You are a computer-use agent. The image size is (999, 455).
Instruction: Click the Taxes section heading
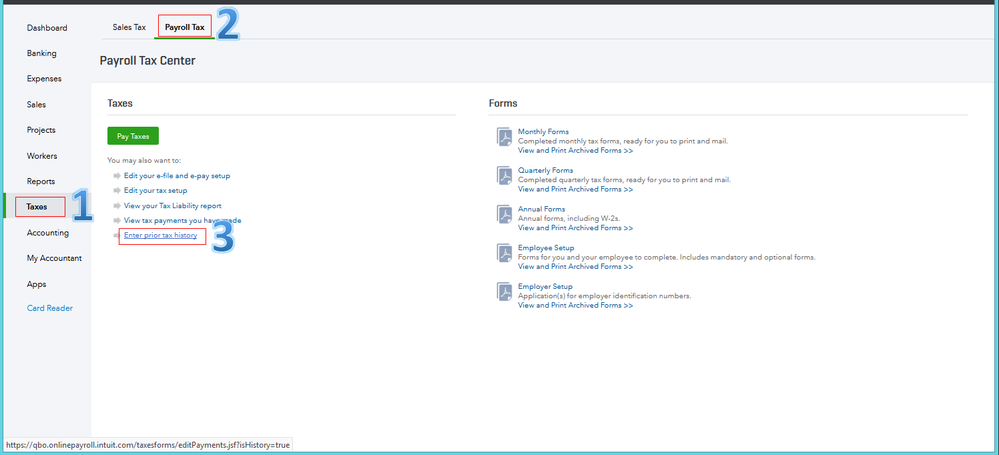point(120,103)
